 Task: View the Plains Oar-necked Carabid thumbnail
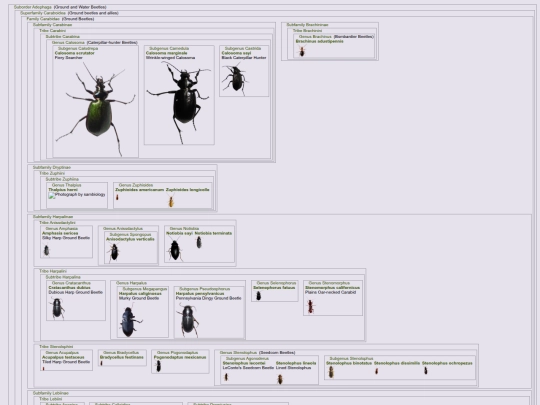tap(310, 306)
